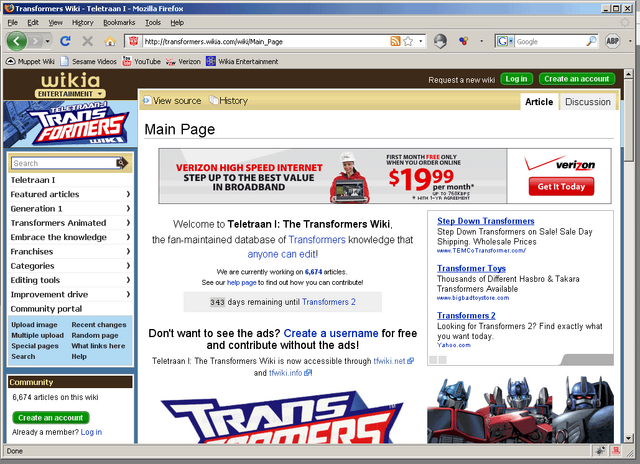Expand Improvement drive submenu
640x464 pixels.
[128, 294]
